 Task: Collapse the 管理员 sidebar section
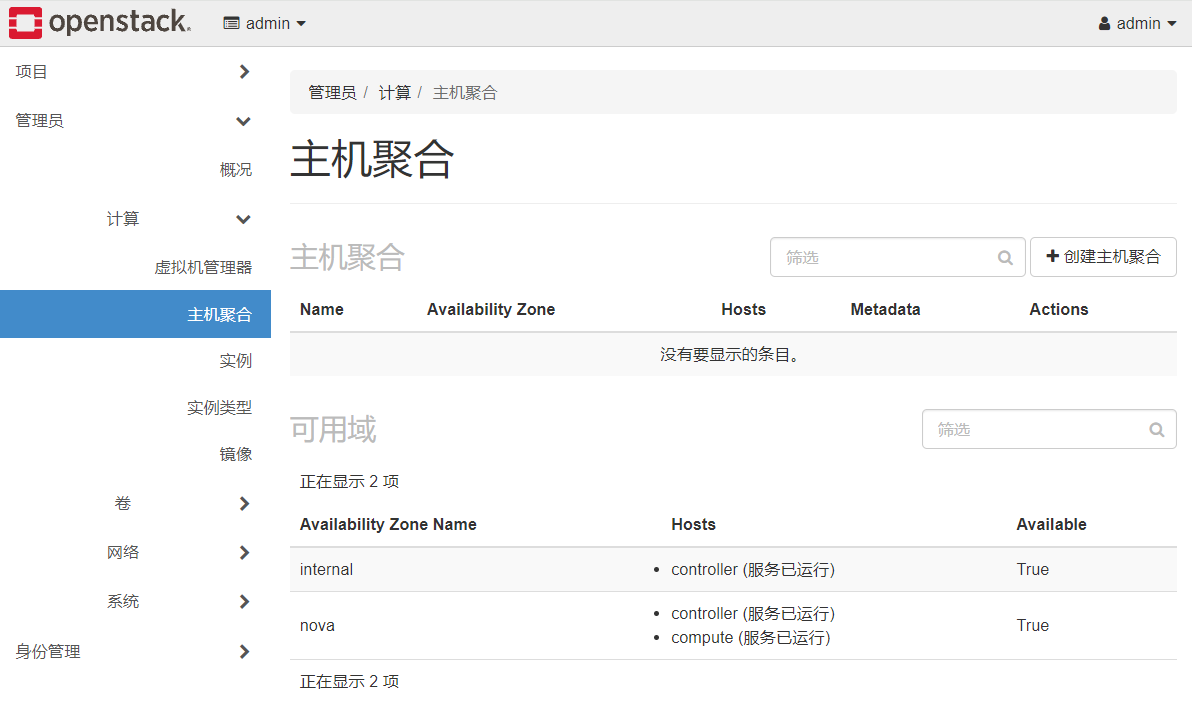click(x=135, y=121)
